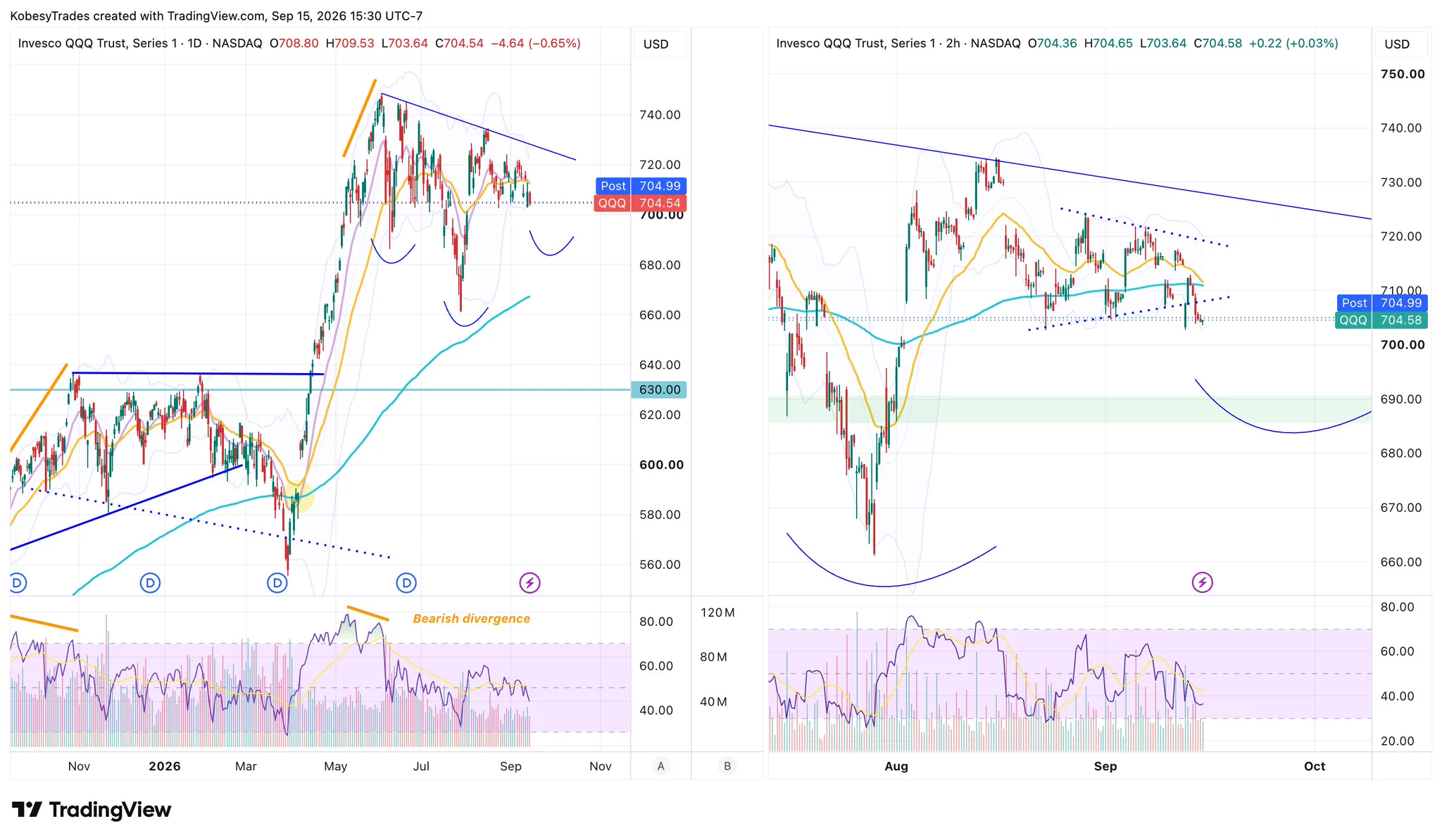The width and height of the screenshot is (1442, 840).
Task: Select the B scale button
Action: click(x=727, y=766)
